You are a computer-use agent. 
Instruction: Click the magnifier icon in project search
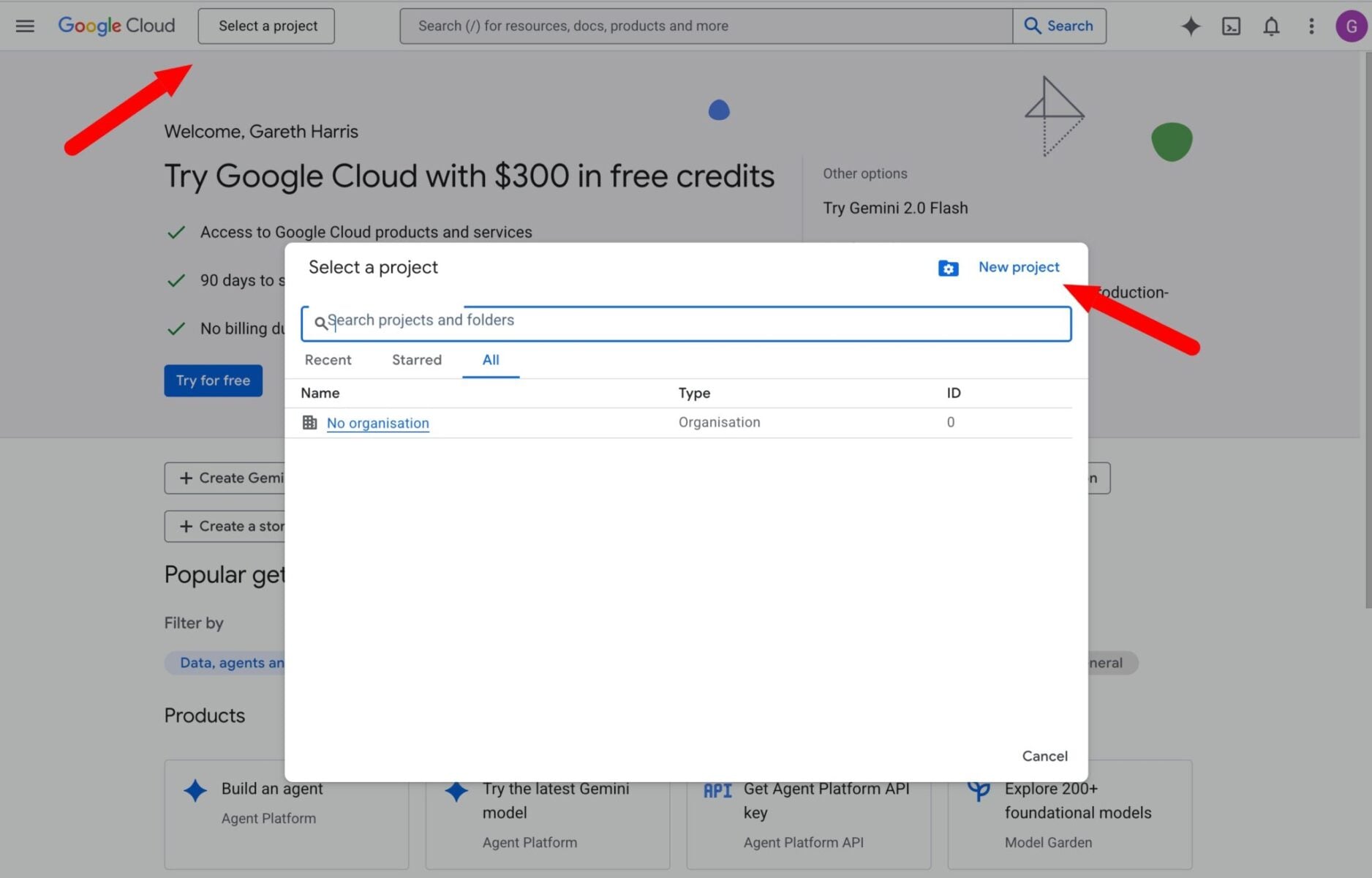(320, 323)
